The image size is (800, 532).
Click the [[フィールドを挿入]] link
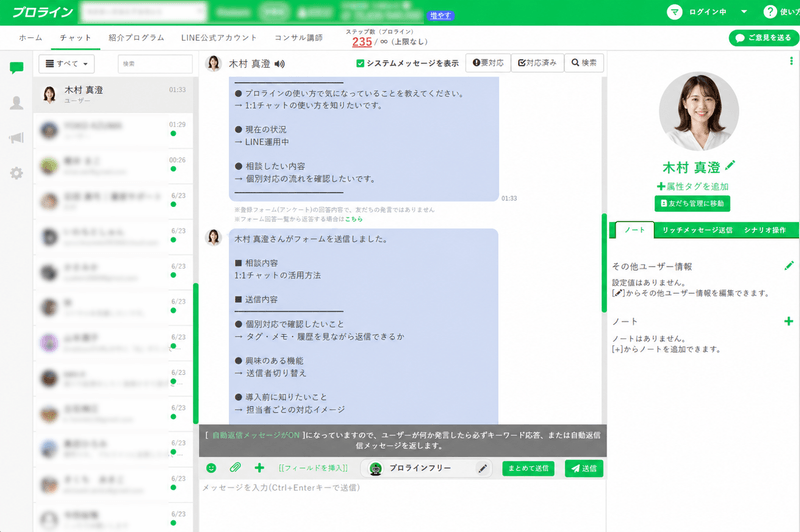click(313, 468)
